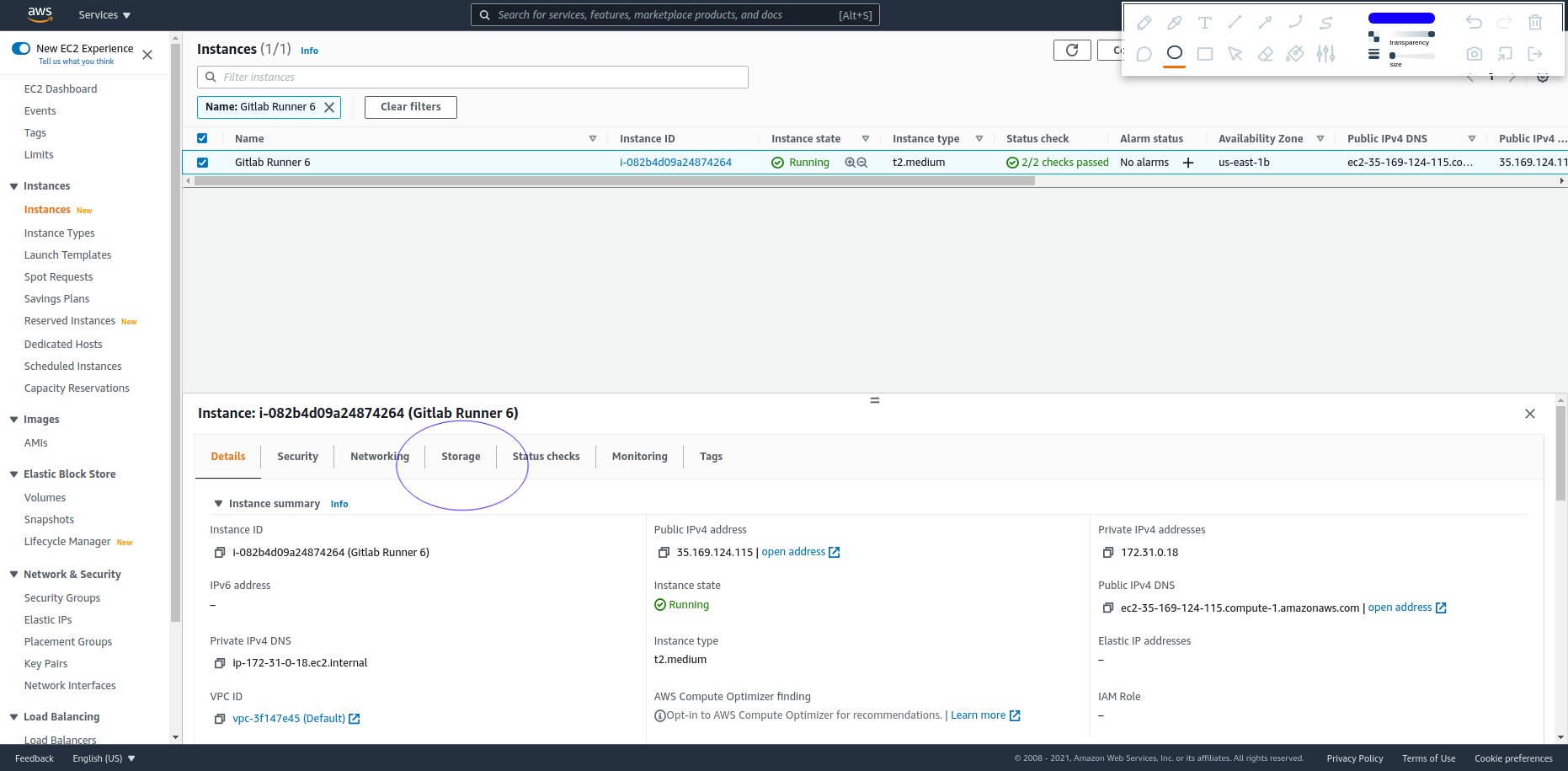Open the Status checks tab
The image size is (1568, 771).
[547, 457]
